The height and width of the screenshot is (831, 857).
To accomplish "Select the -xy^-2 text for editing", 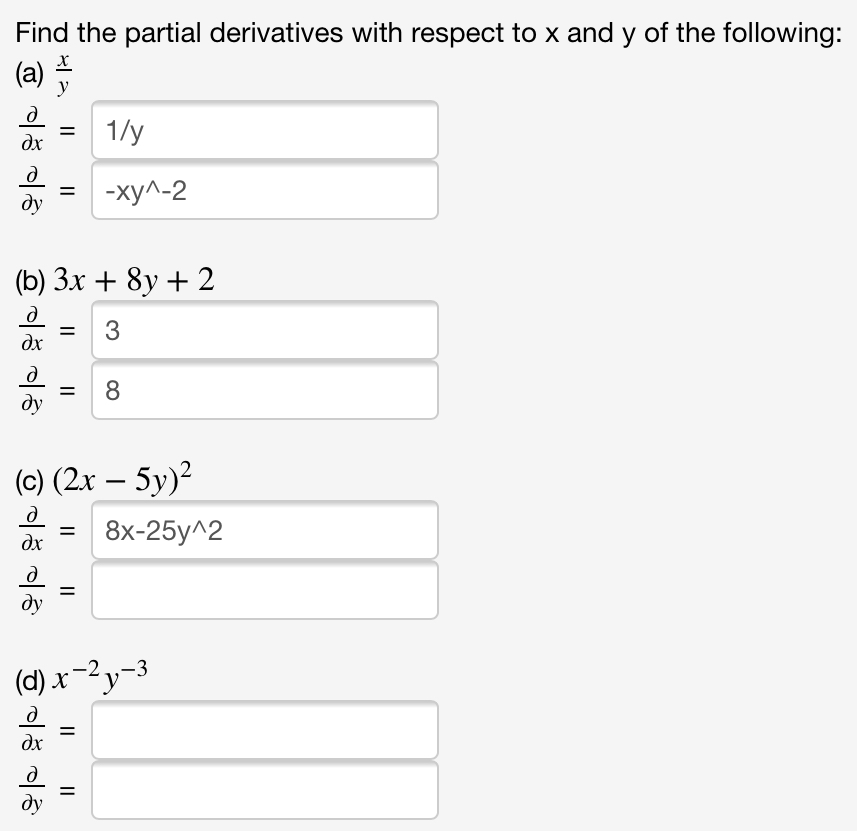I will [x=140, y=190].
